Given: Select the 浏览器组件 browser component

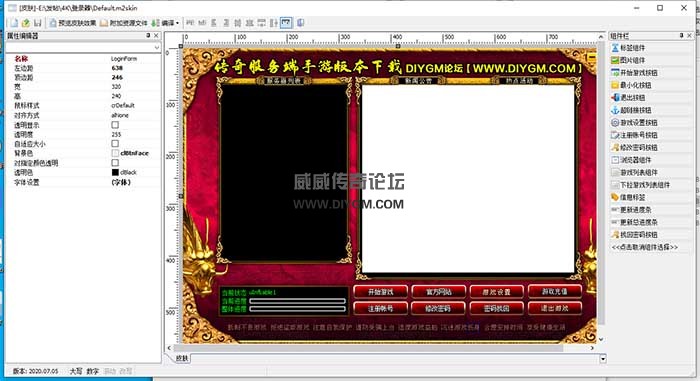Looking at the screenshot, I should (x=631, y=160).
